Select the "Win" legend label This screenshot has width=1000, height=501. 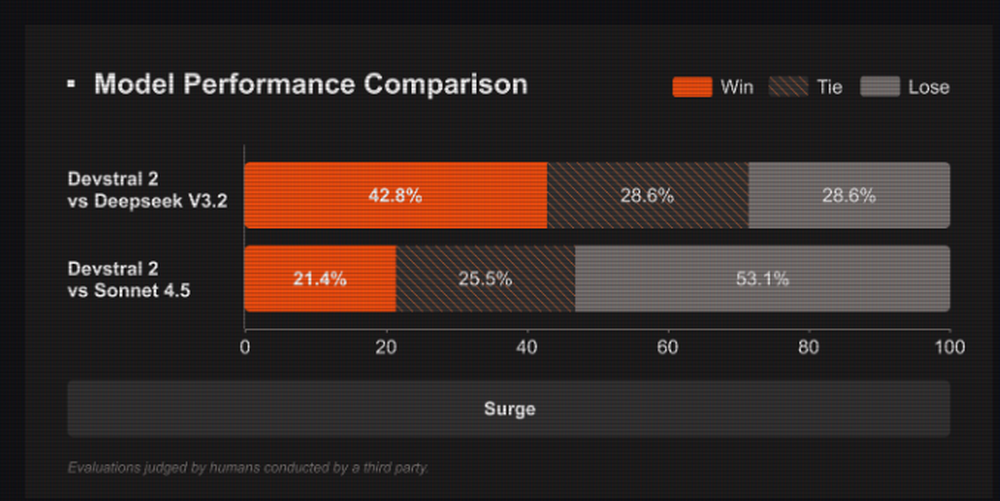tap(737, 87)
